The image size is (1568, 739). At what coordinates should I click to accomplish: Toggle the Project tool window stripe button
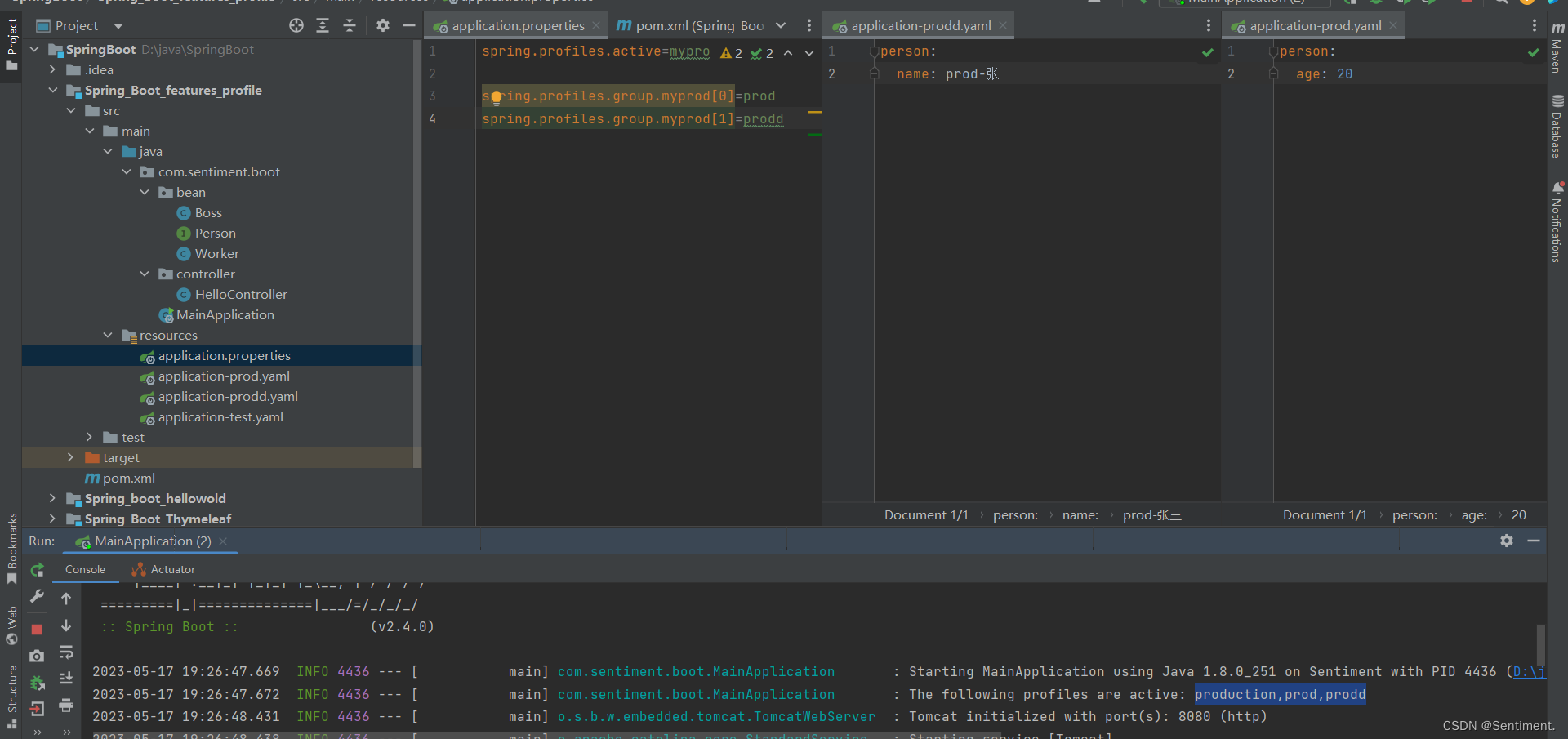[11, 45]
